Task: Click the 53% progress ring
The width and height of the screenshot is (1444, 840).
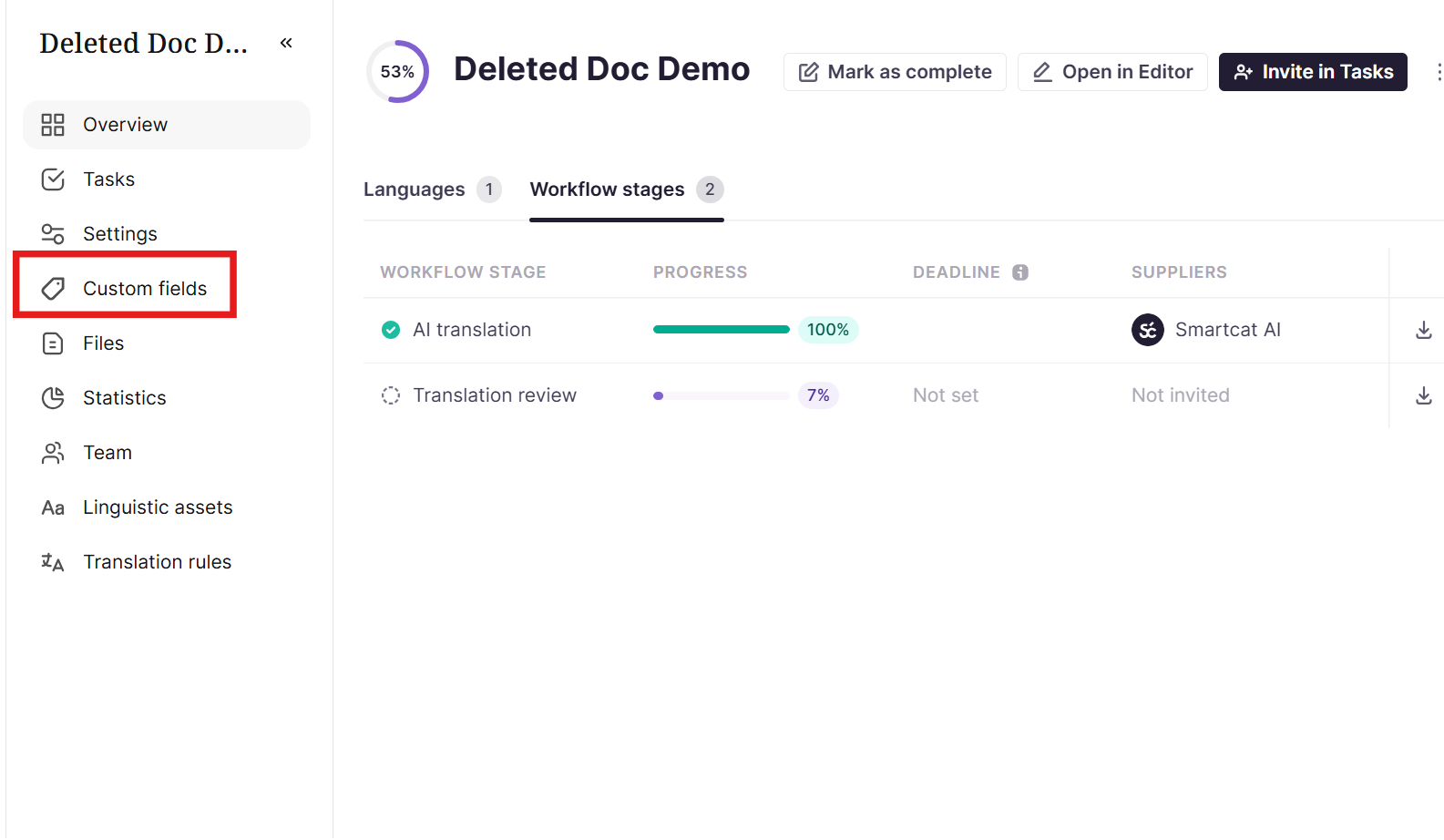Action: point(397,71)
